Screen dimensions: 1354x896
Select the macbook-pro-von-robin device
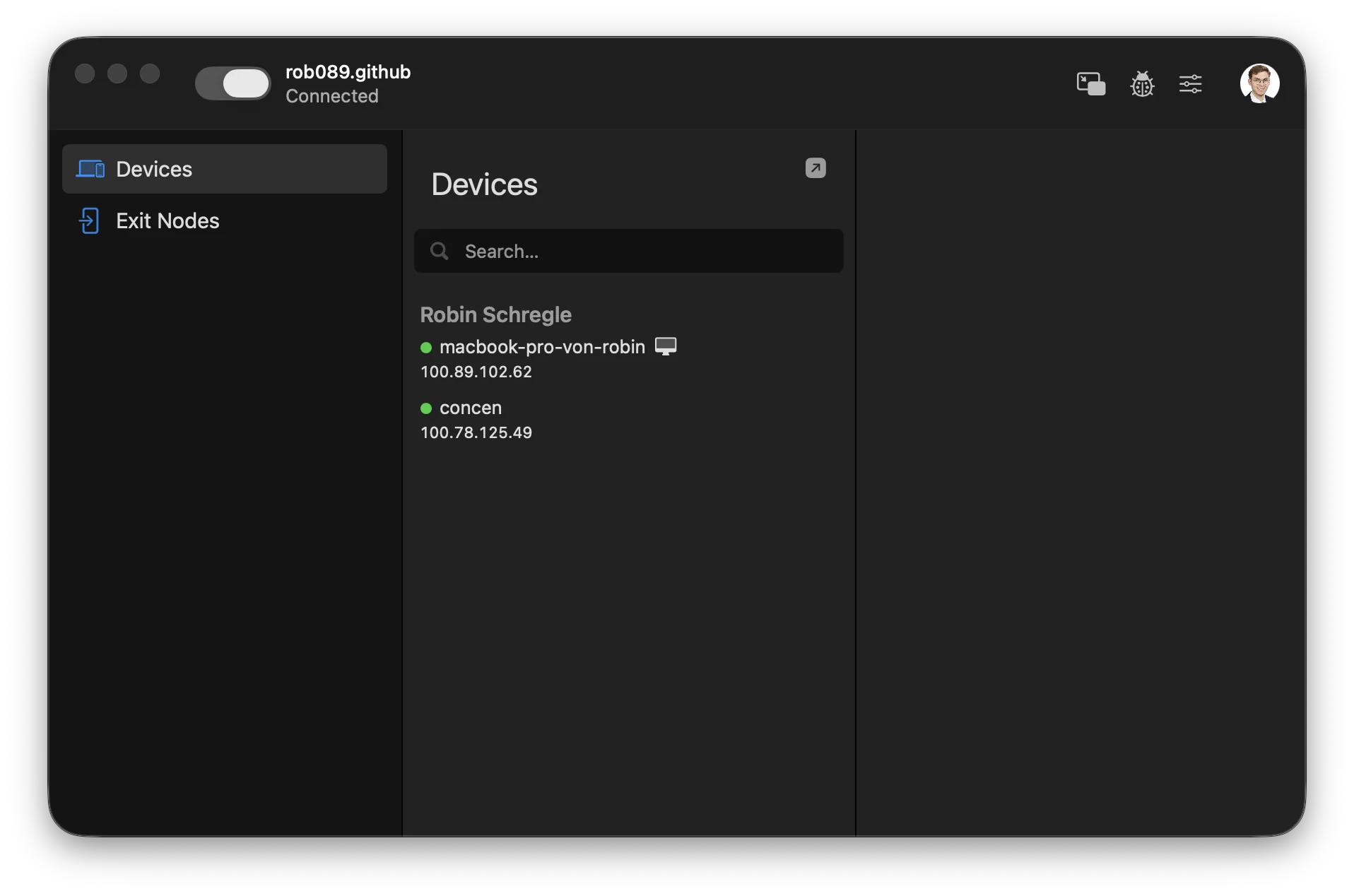[542, 347]
